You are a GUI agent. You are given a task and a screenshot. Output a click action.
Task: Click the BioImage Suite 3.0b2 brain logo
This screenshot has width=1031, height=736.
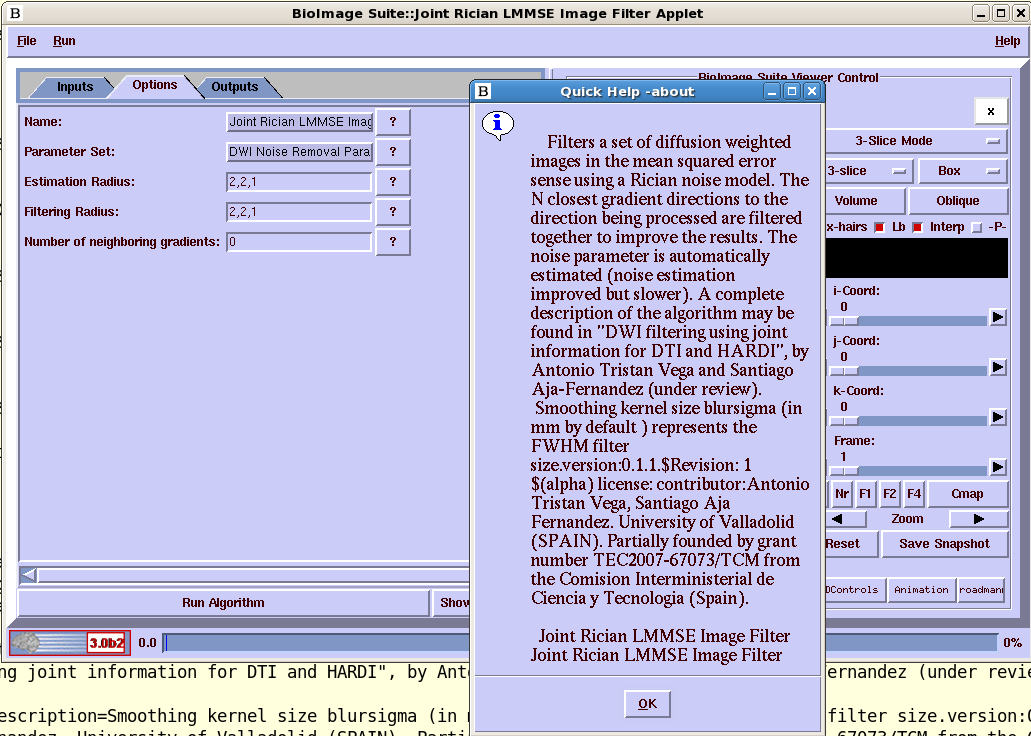(x=69, y=643)
